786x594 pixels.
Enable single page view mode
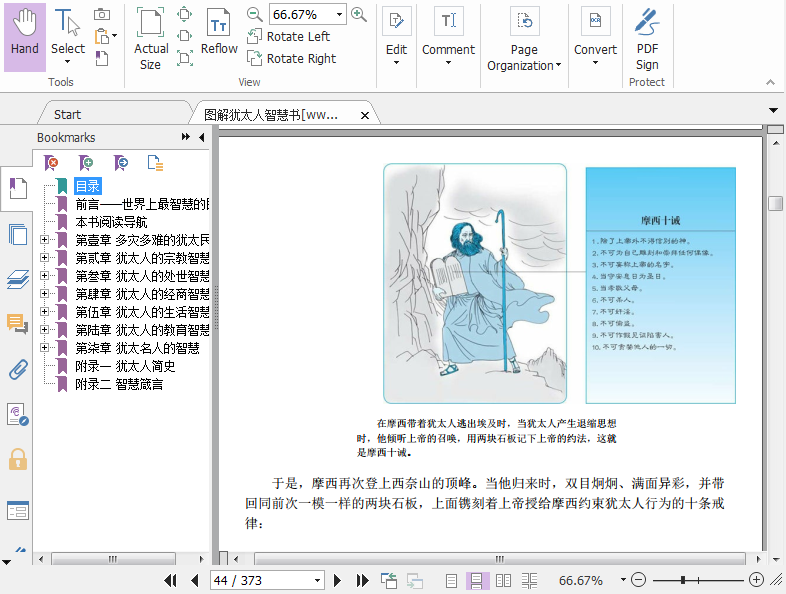click(x=452, y=580)
